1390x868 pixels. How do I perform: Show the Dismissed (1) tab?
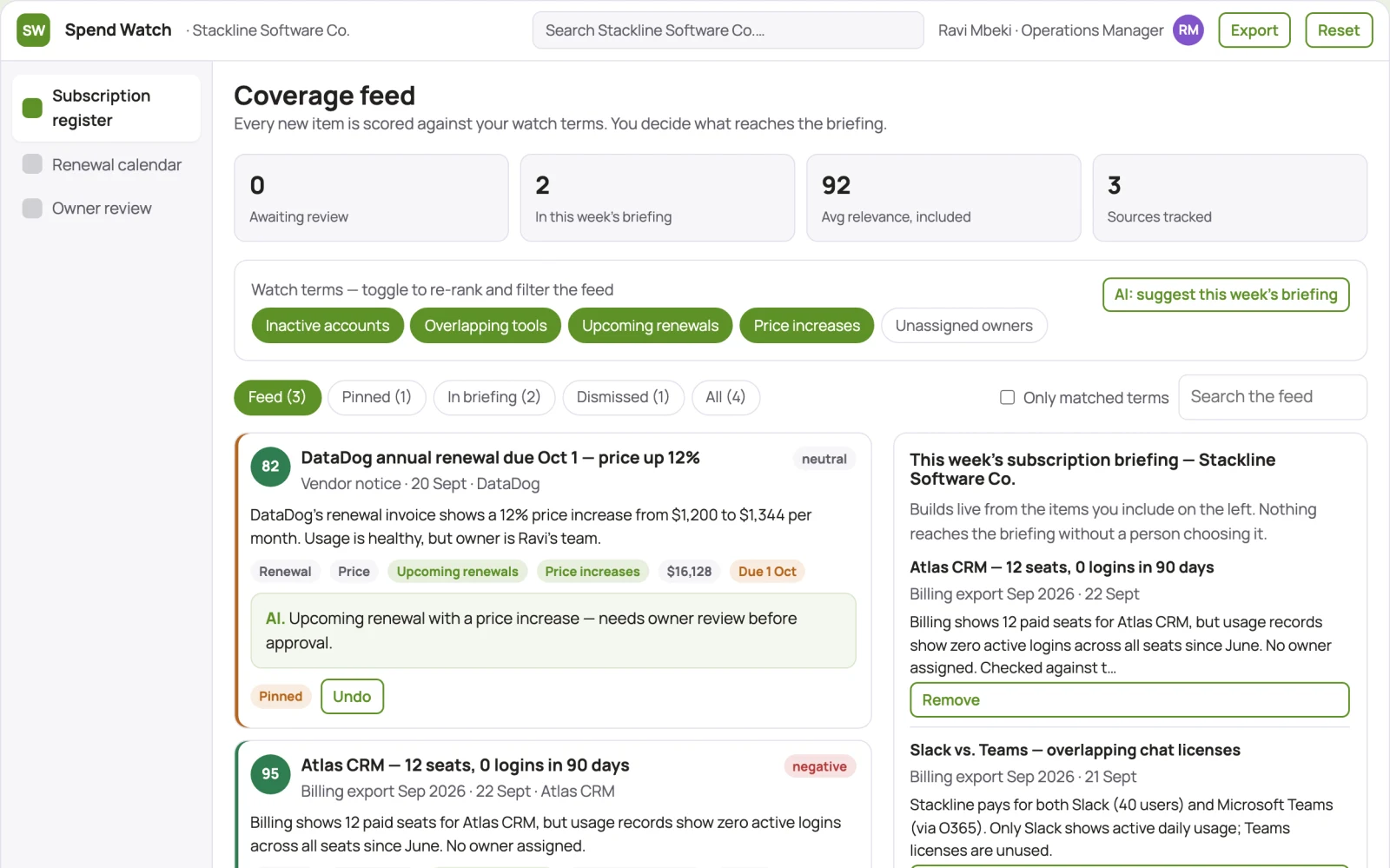pyautogui.click(x=623, y=397)
